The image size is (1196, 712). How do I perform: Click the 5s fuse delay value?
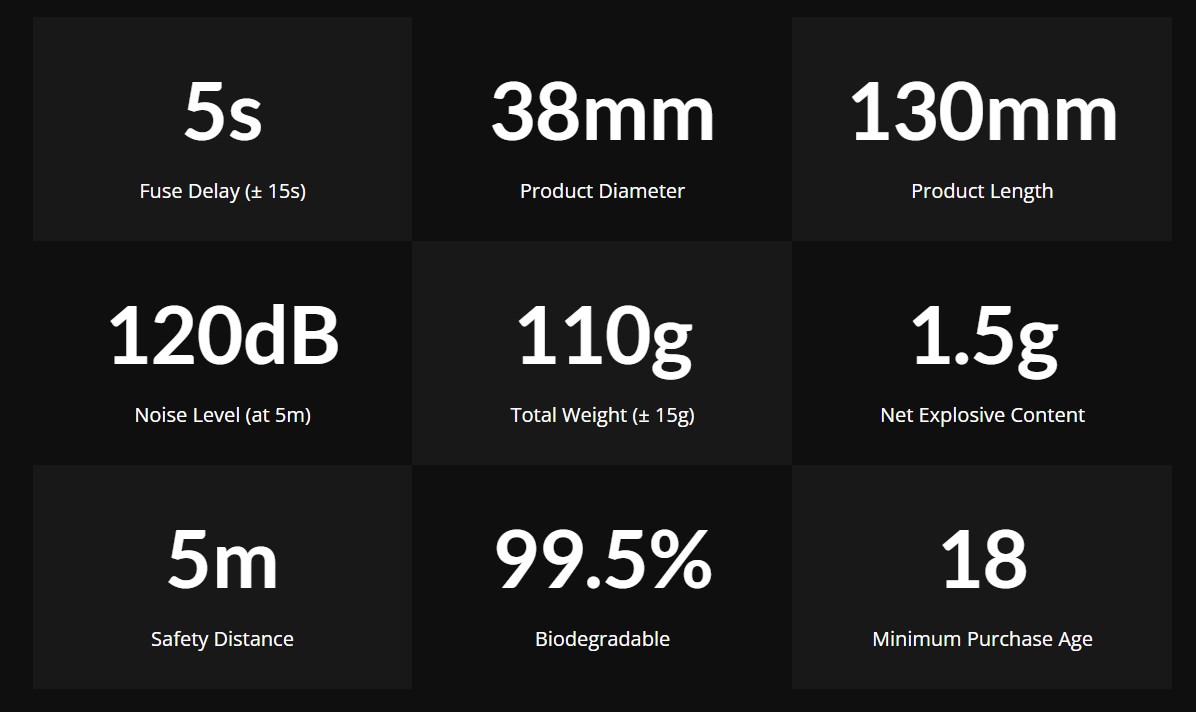[223, 112]
